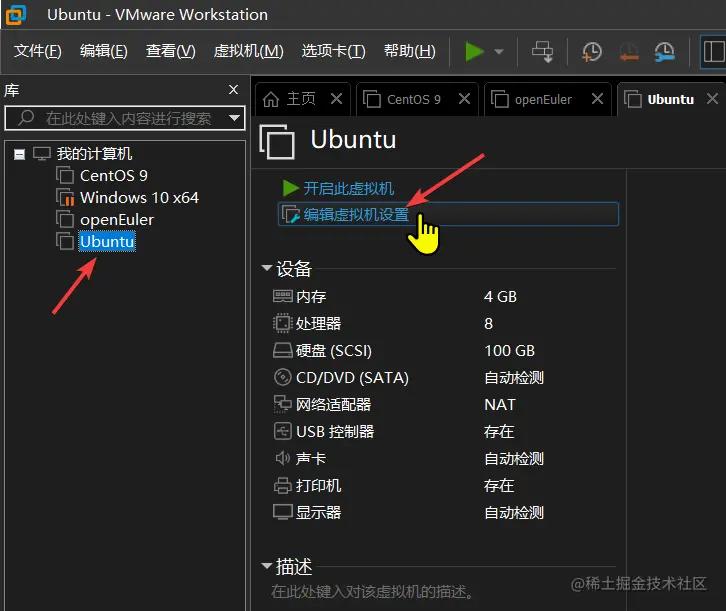Viewport: 726px width, 611px height.
Task: Open the 编辑(E) menu
Action: pos(104,51)
